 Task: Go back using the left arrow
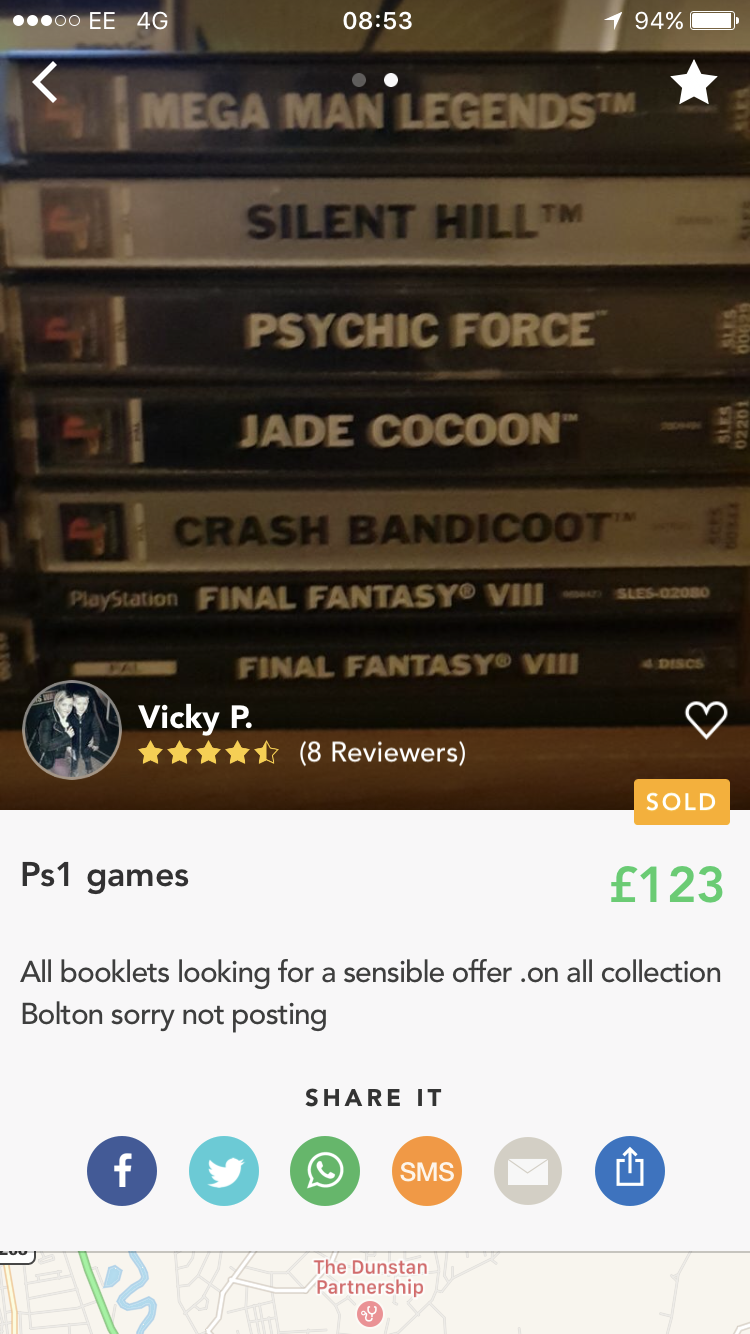45,82
